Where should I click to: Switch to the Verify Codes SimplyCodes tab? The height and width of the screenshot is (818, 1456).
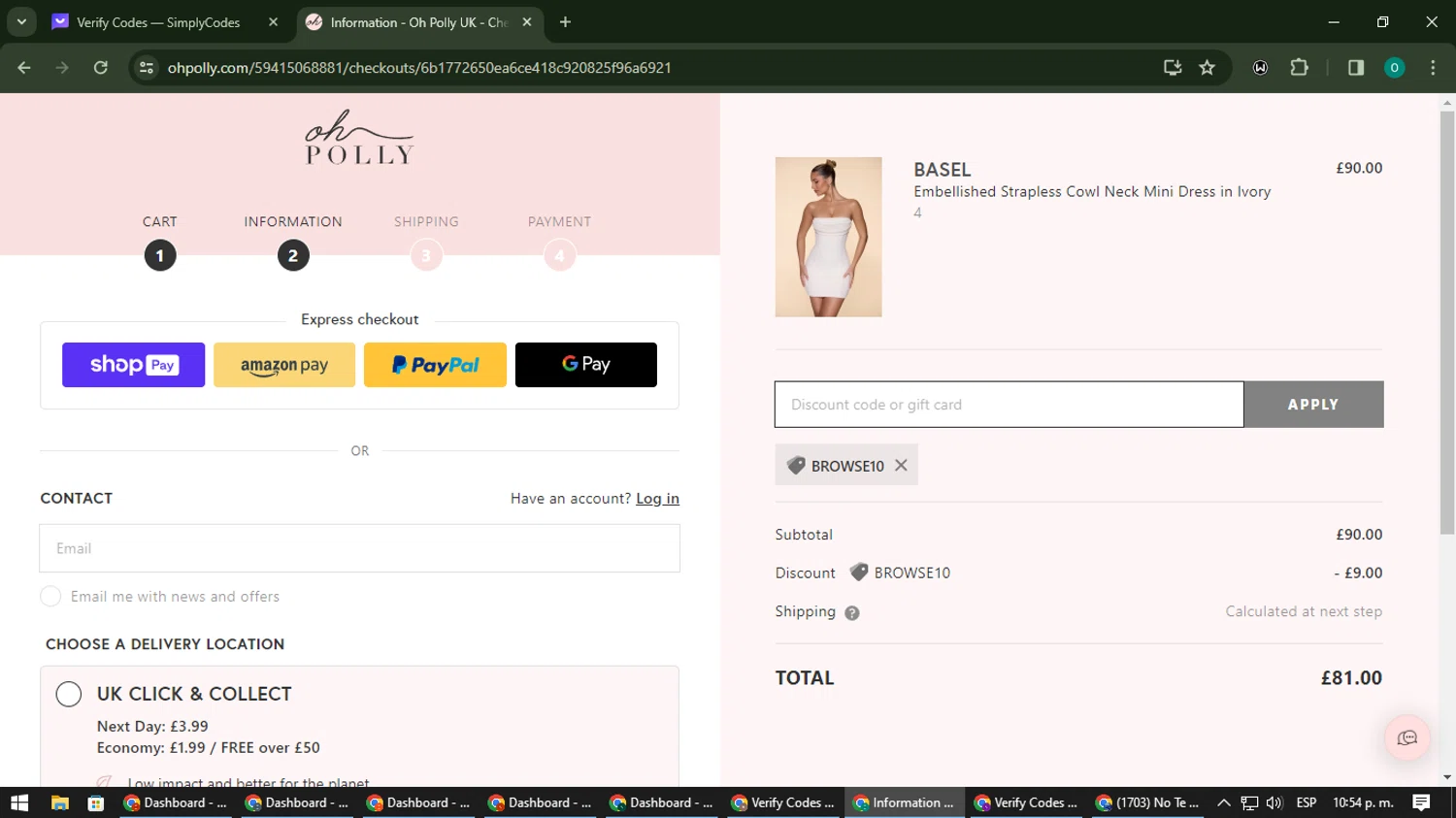[158, 22]
